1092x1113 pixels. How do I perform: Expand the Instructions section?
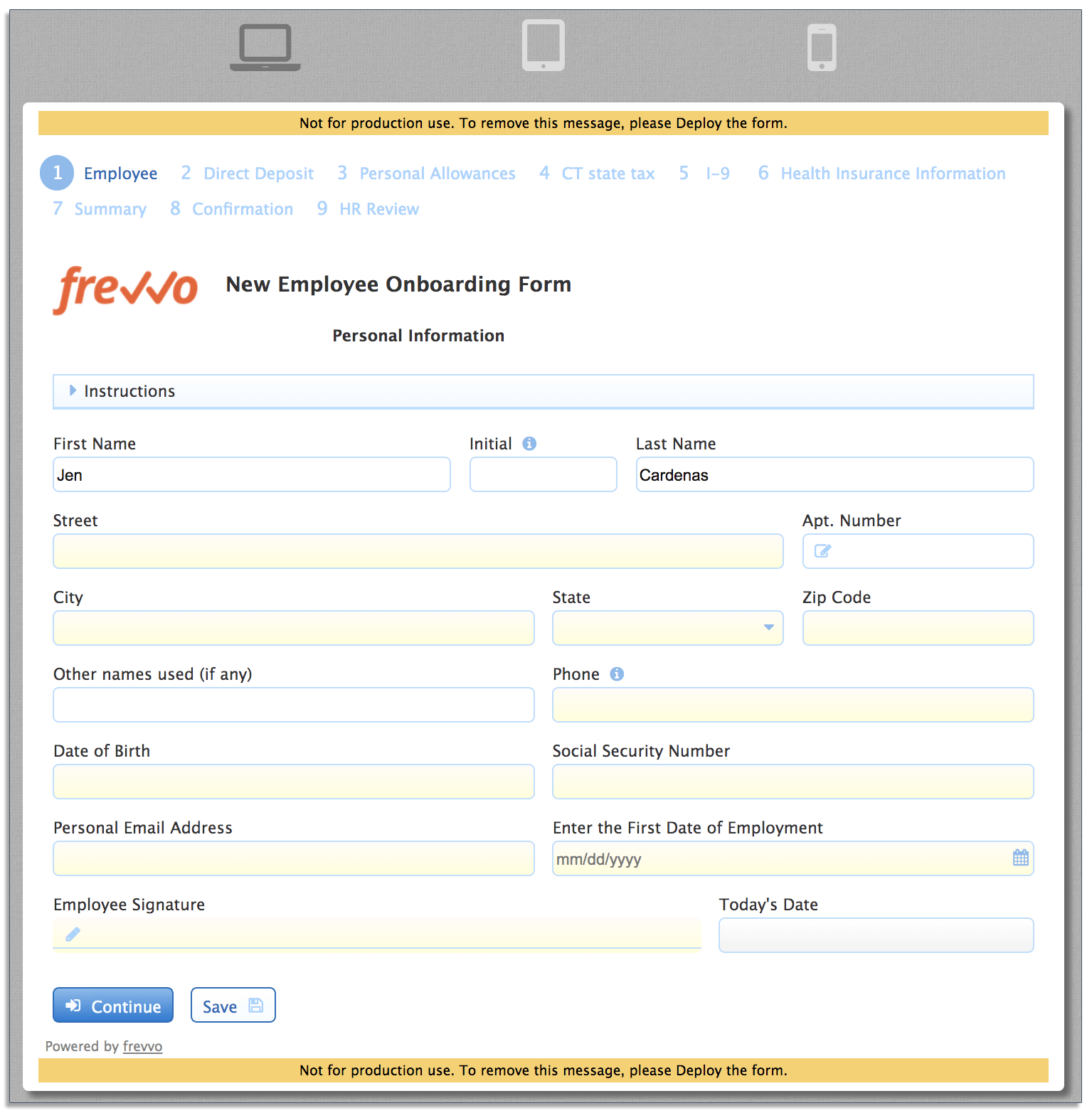[544, 391]
